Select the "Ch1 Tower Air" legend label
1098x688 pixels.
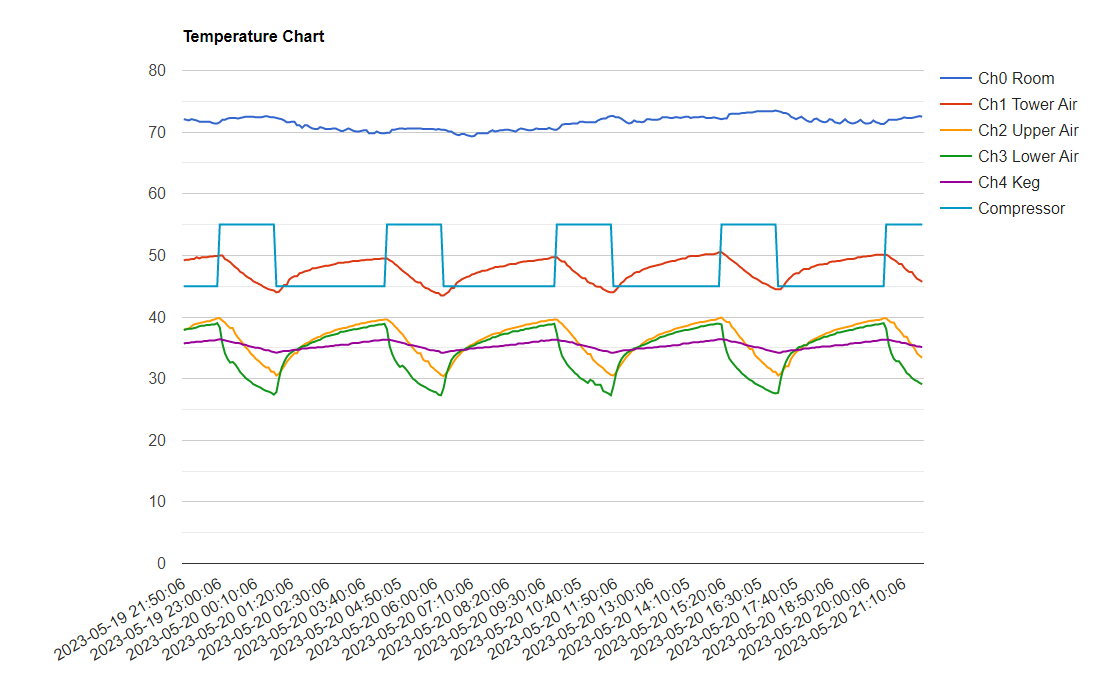tap(1027, 104)
